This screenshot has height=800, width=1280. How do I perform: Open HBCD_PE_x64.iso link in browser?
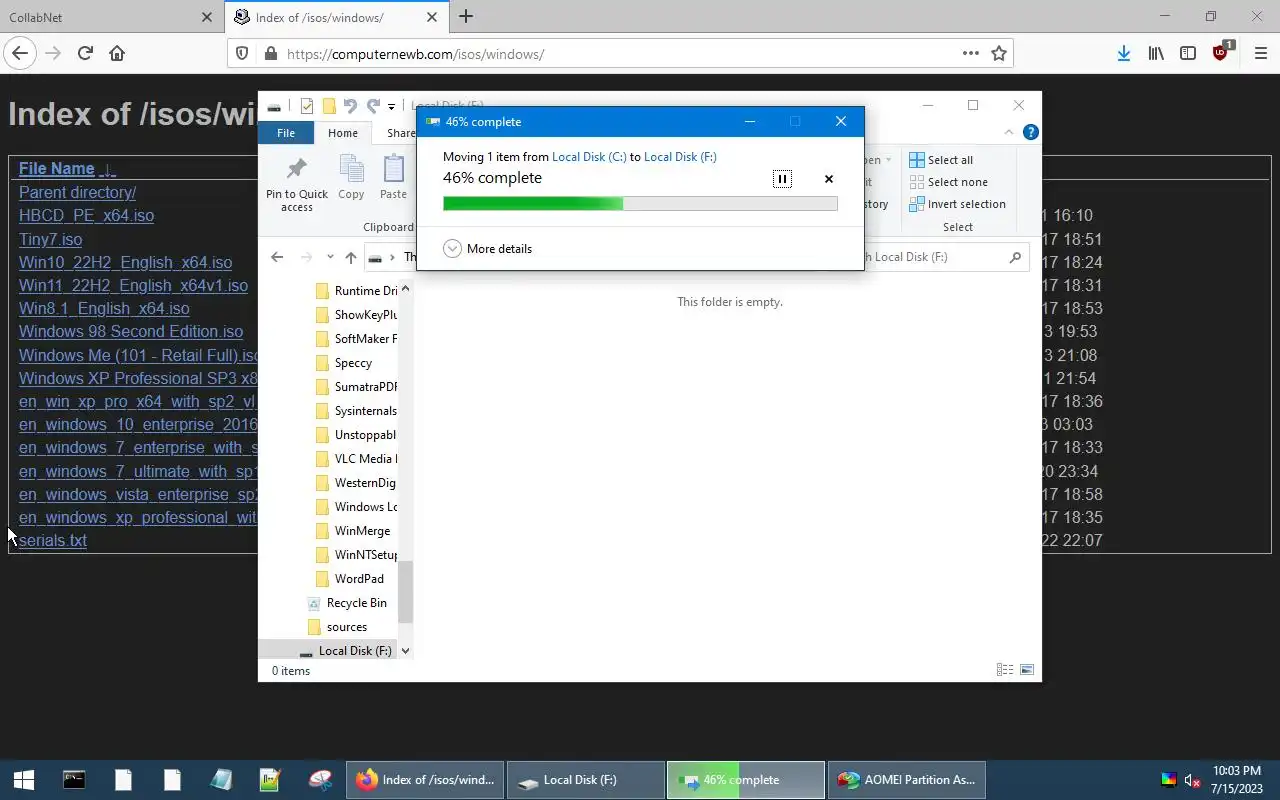point(86,216)
